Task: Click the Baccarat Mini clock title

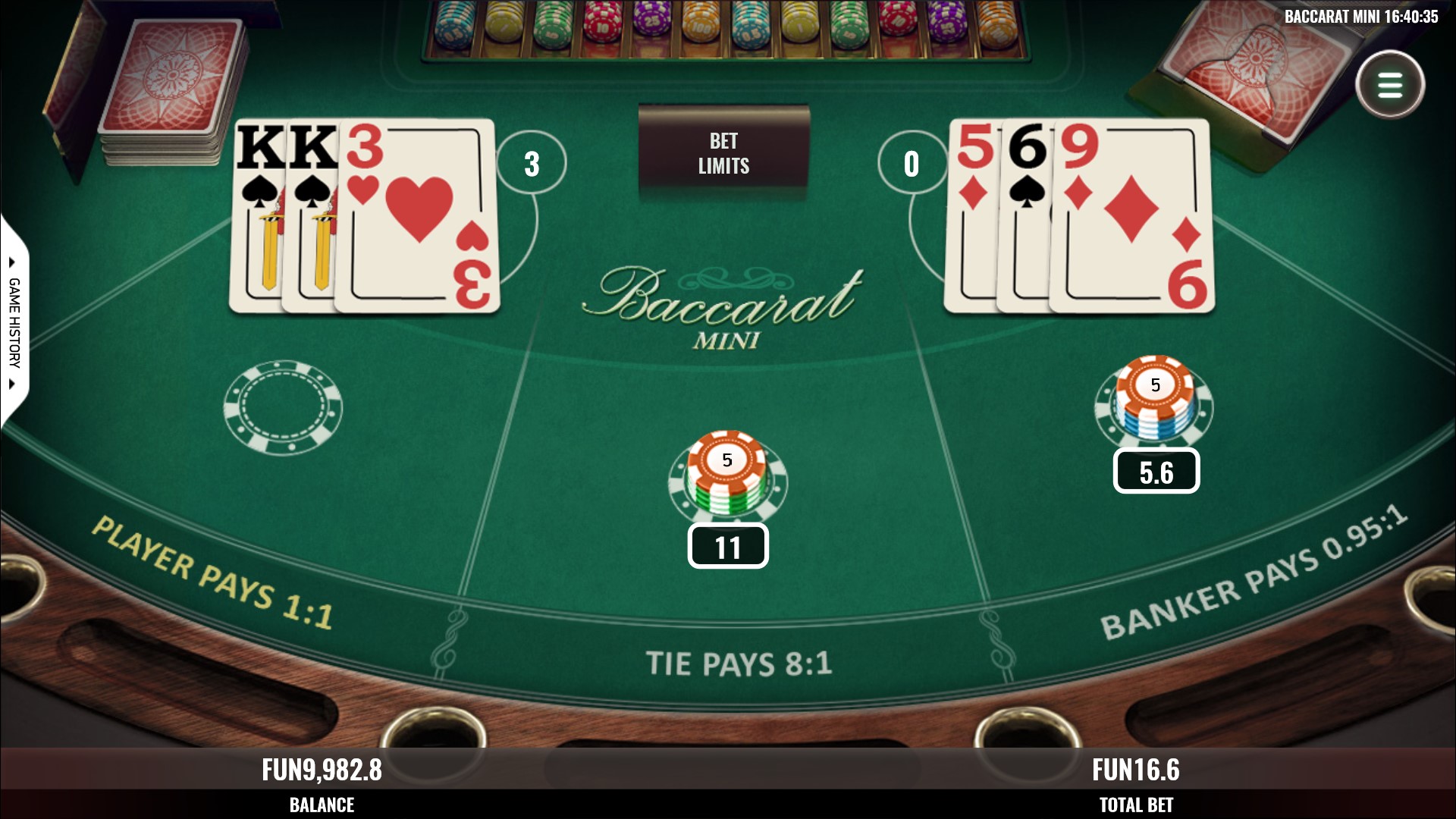Action: click(1361, 17)
